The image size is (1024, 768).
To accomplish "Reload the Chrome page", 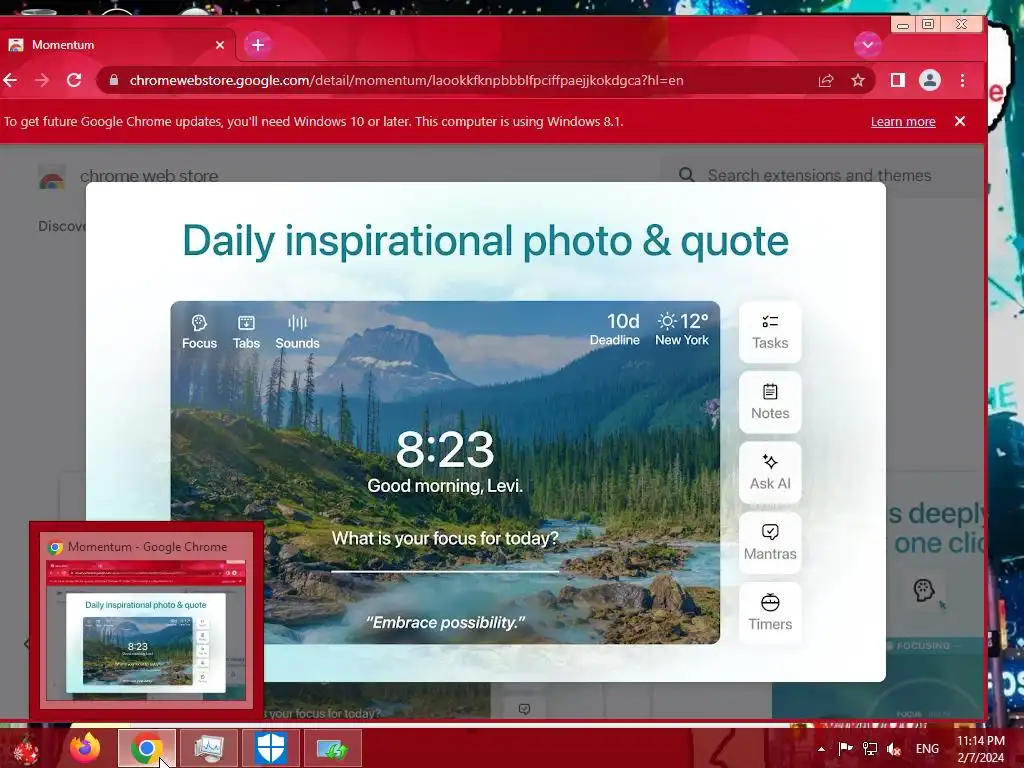I will [74, 80].
